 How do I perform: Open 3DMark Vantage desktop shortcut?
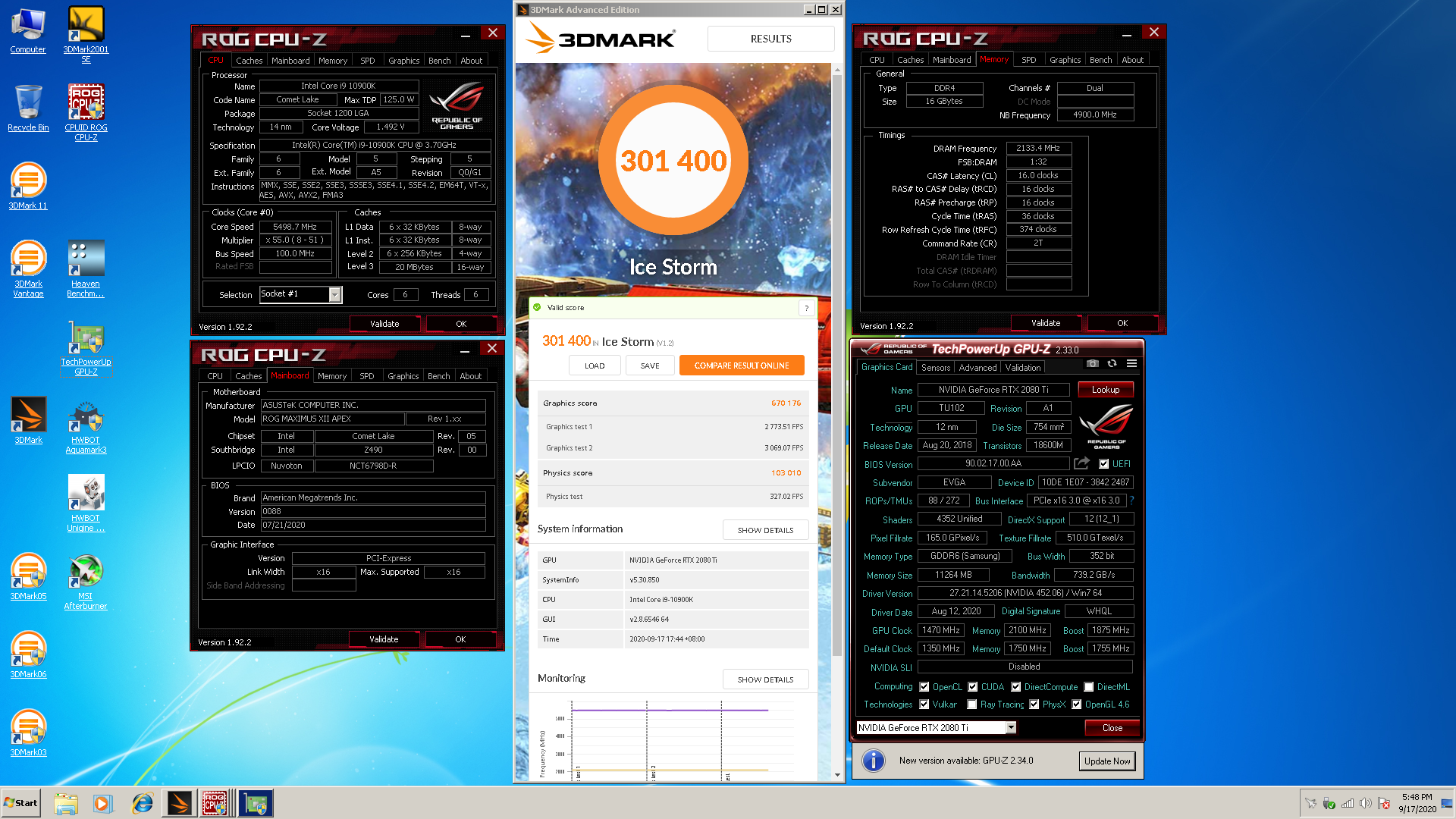[x=28, y=269]
